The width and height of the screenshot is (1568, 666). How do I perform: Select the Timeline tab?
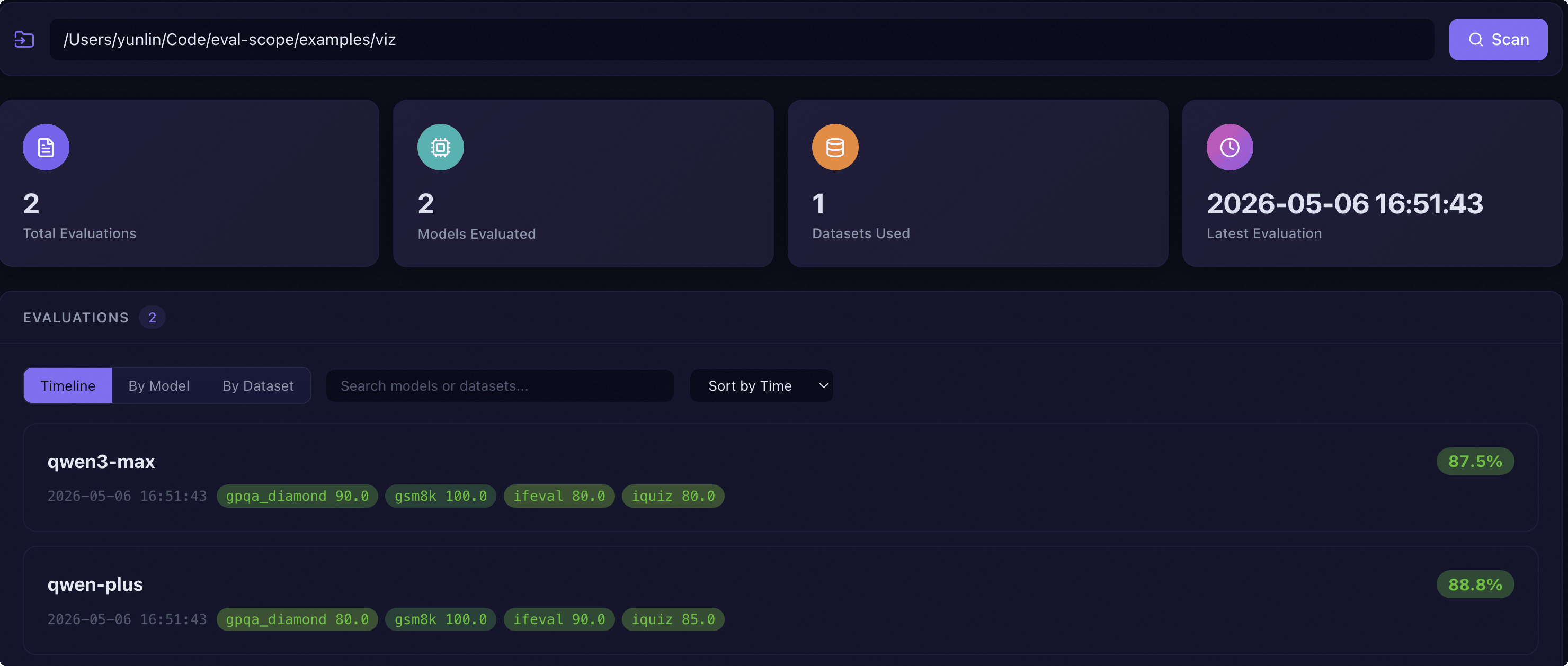point(68,385)
